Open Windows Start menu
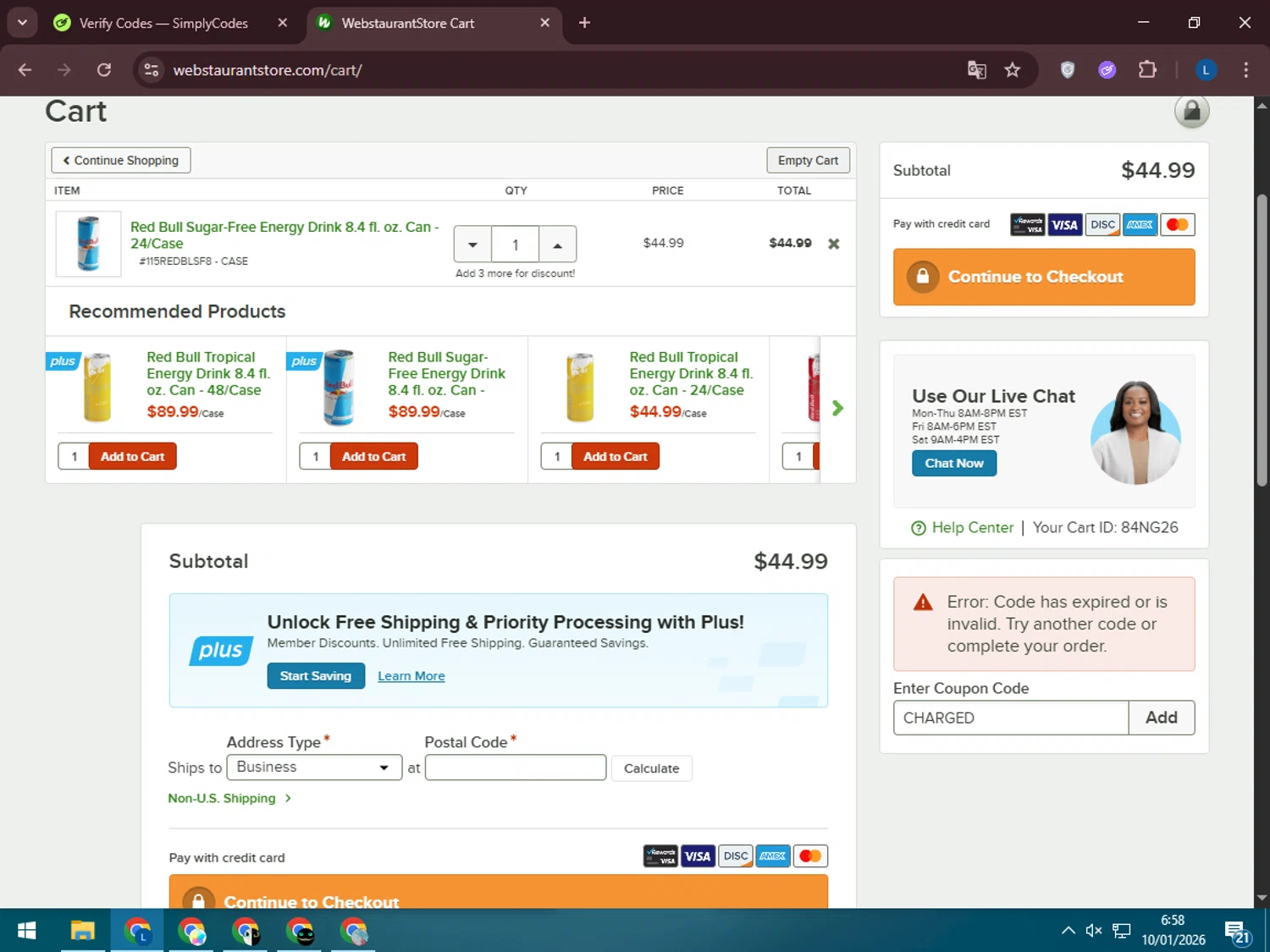 [26, 931]
